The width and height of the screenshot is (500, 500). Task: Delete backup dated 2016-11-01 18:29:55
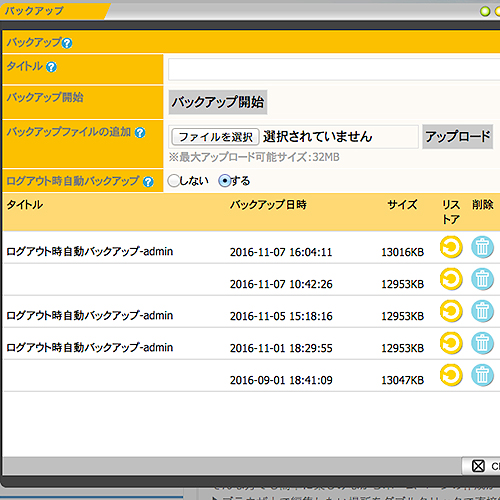click(x=482, y=343)
